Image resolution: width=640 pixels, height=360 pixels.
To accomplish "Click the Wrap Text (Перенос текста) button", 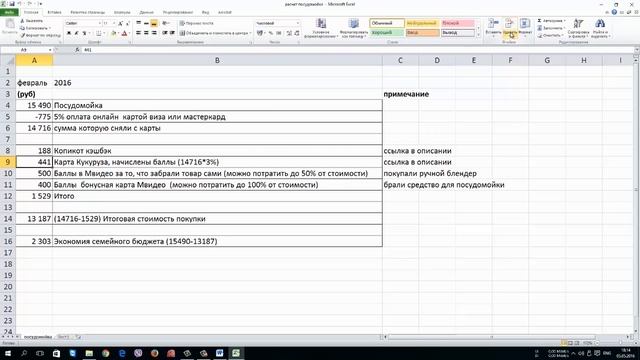I will pyautogui.click(x=197, y=23).
